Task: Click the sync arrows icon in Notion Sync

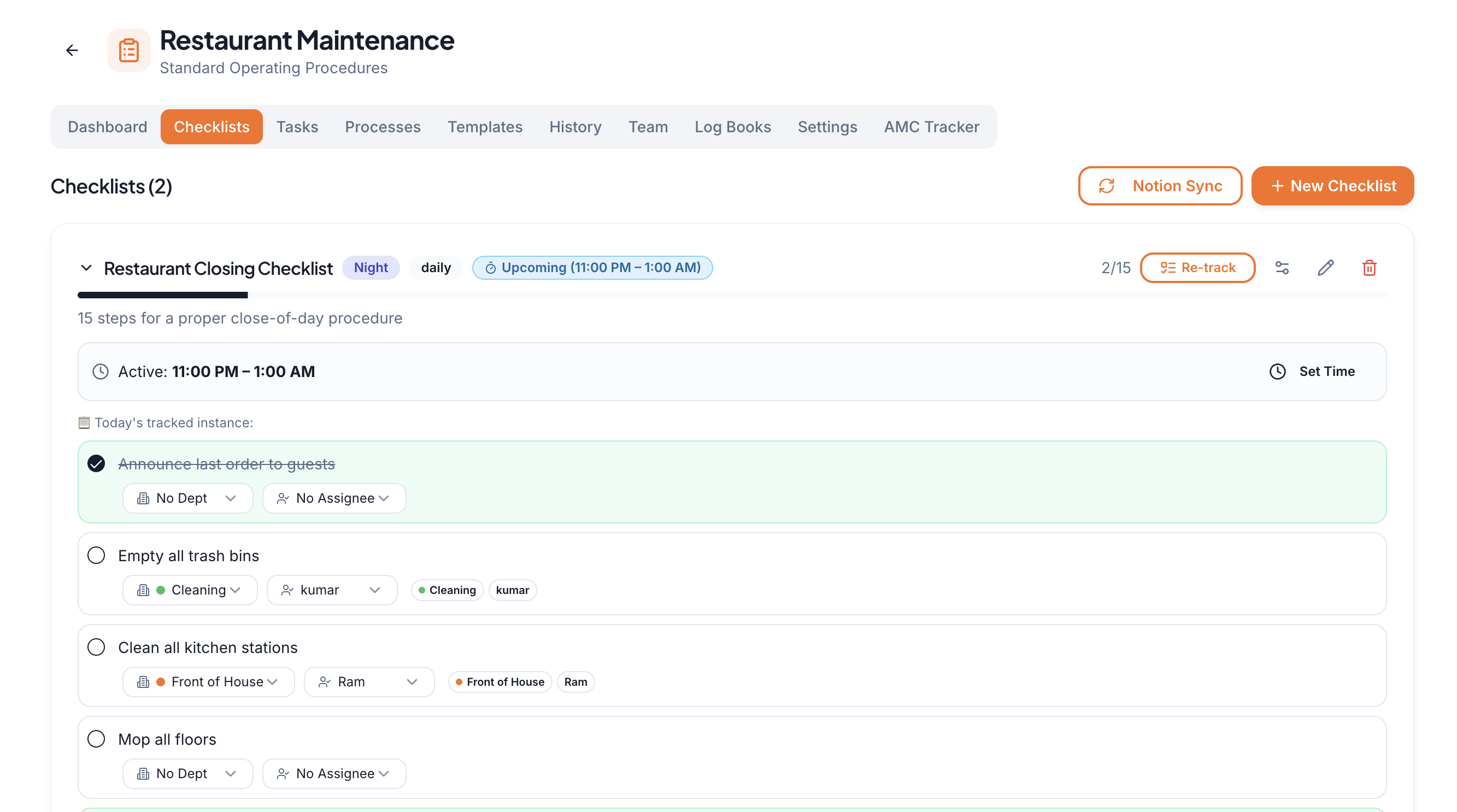Action: (1107, 186)
